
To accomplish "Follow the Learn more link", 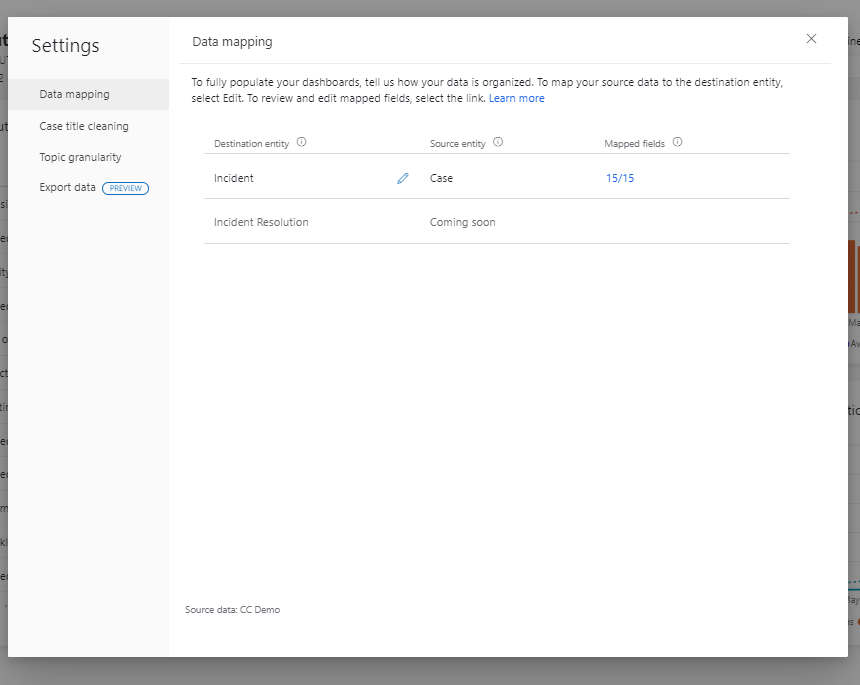I will [517, 98].
